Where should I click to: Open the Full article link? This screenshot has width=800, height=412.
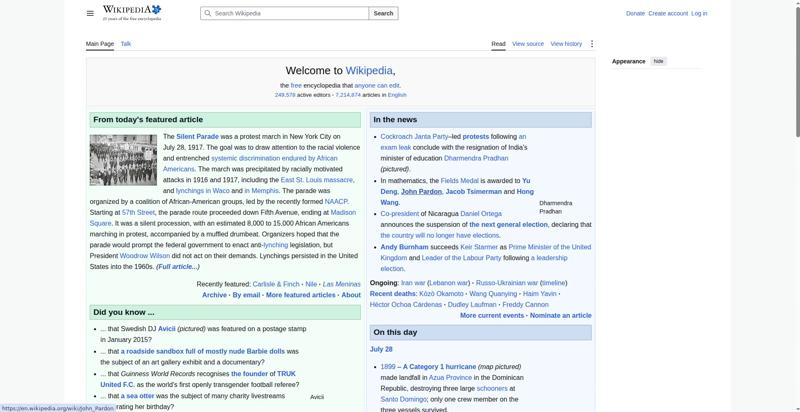click(x=178, y=267)
